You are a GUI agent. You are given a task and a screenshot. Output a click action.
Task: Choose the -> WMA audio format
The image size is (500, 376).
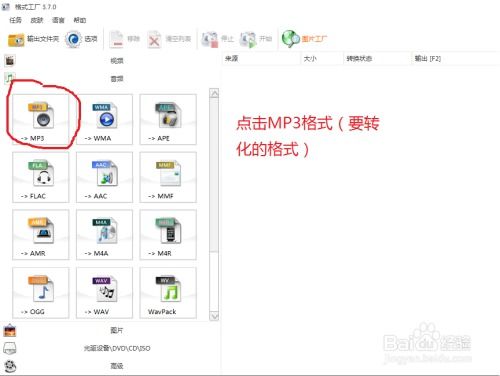click(104, 119)
